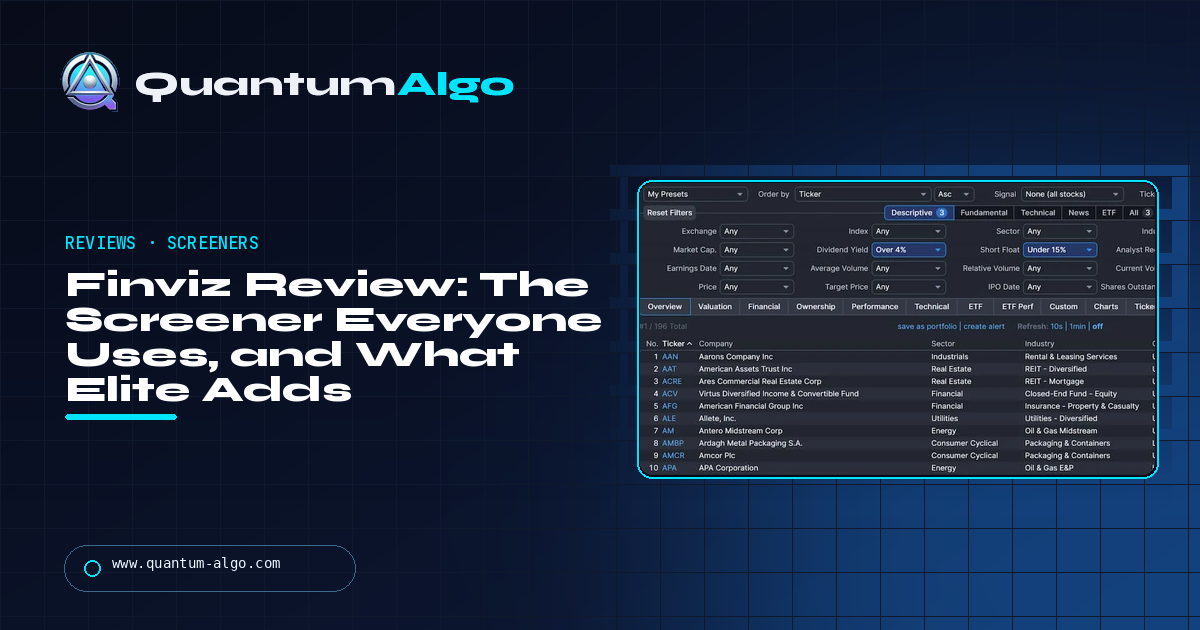Select the Financial view tab

click(x=764, y=307)
